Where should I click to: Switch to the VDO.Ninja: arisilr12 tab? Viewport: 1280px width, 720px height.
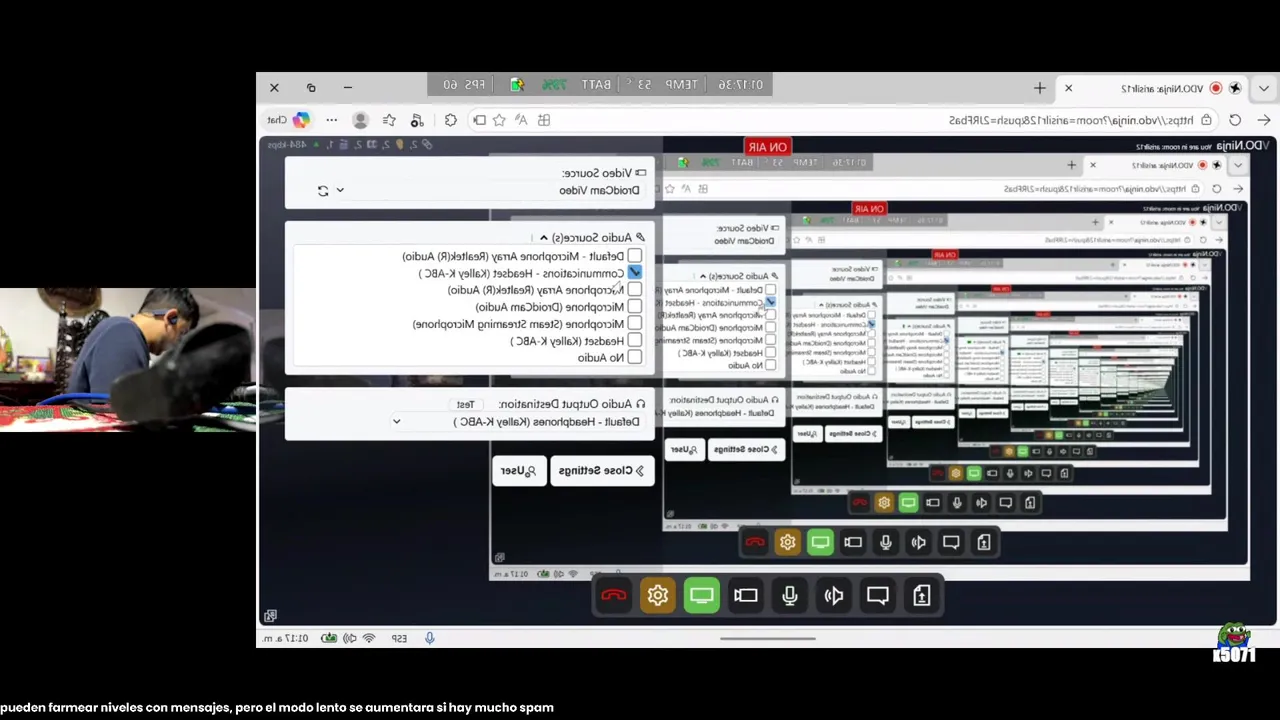point(1163,88)
